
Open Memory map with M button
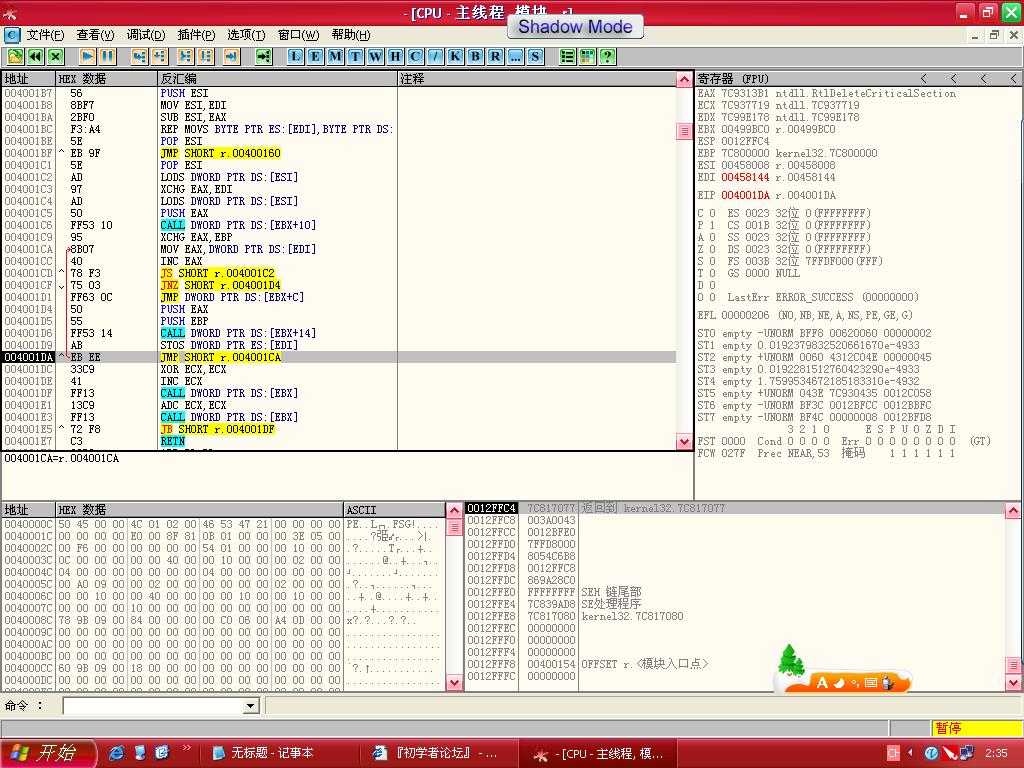pyautogui.click(x=335, y=56)
